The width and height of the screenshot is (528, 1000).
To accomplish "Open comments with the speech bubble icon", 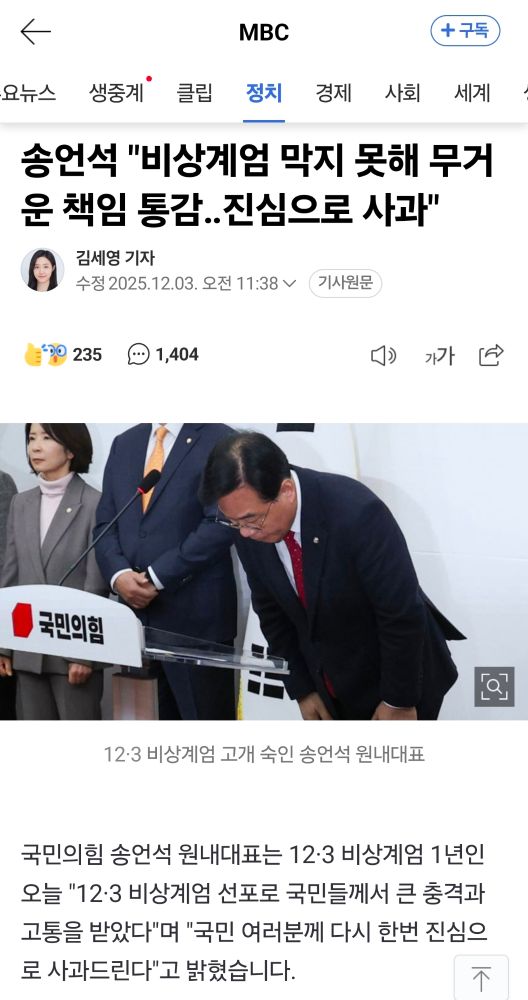I will [x=138, y=355].
